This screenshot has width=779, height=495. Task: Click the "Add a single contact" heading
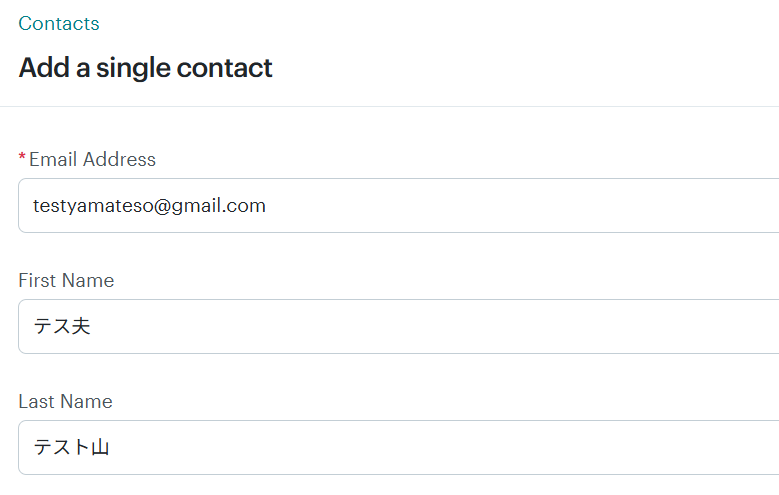[145, 68]
